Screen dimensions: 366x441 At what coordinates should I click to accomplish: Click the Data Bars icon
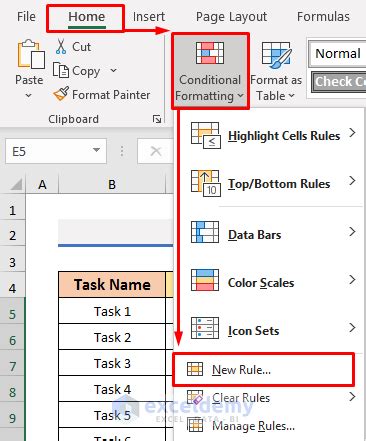[205, 232]
